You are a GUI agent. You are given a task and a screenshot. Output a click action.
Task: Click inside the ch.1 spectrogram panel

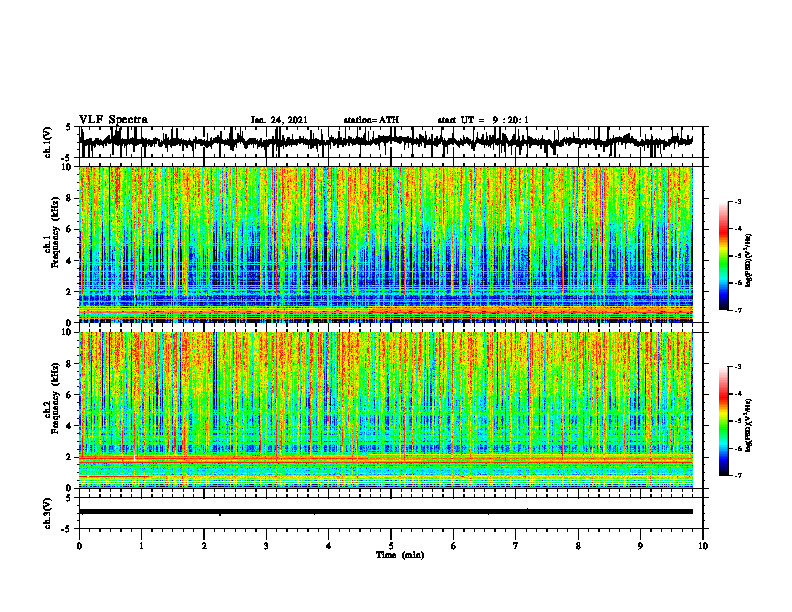(x=386, y=244)
